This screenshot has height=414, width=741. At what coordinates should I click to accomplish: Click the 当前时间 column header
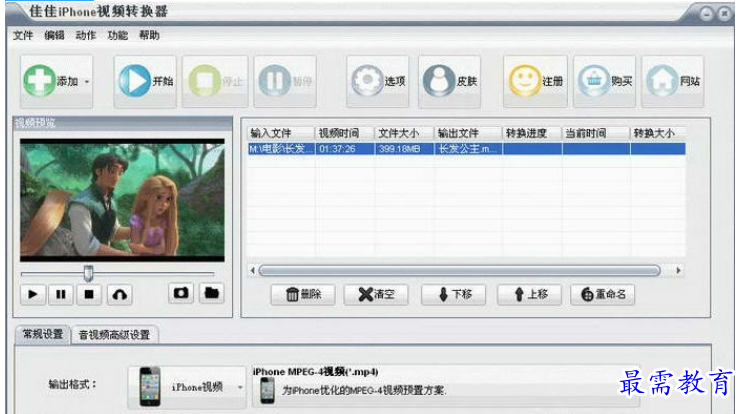[x=596, y=133]
